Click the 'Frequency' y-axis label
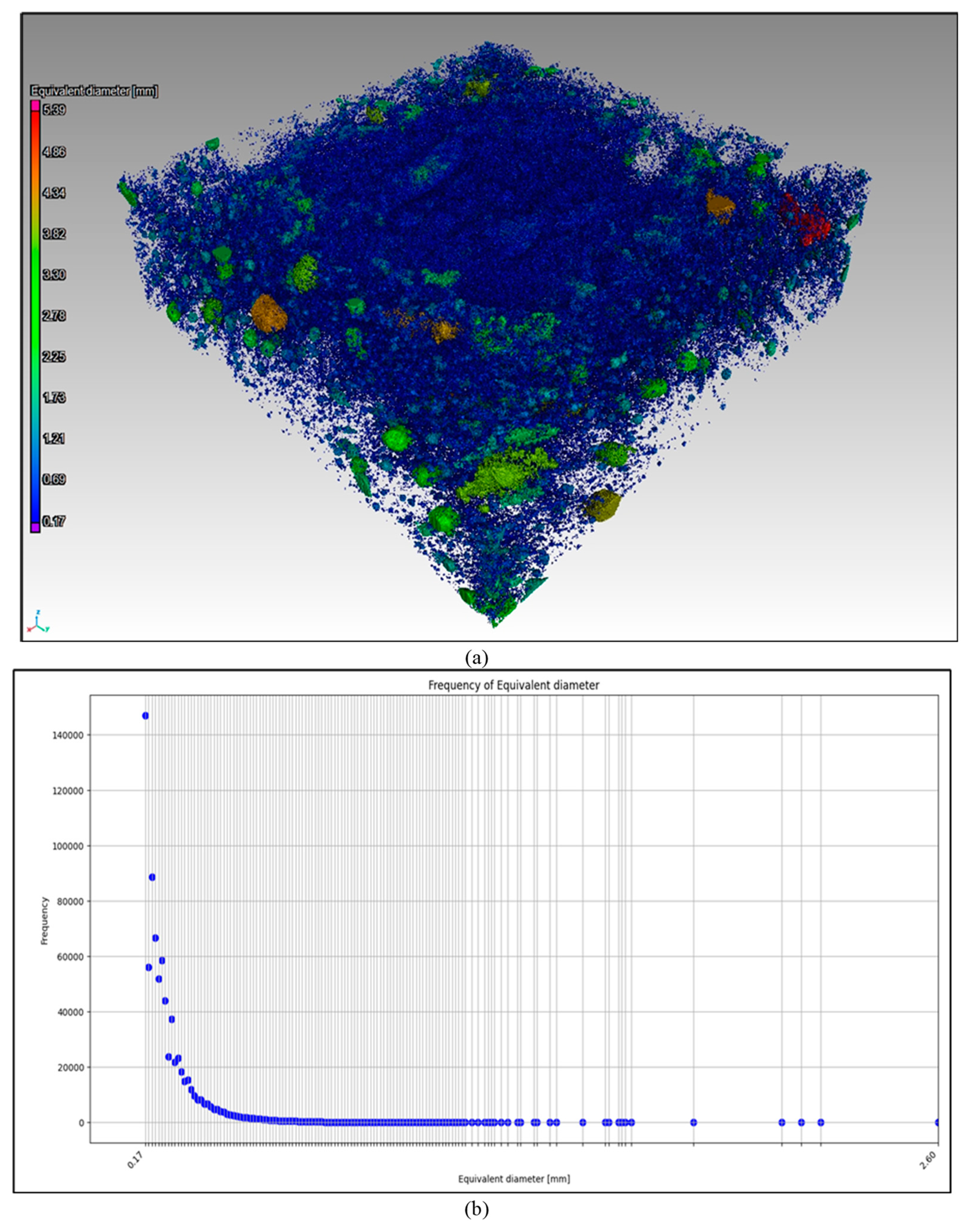971x1232 pixels. click(45, 921)
